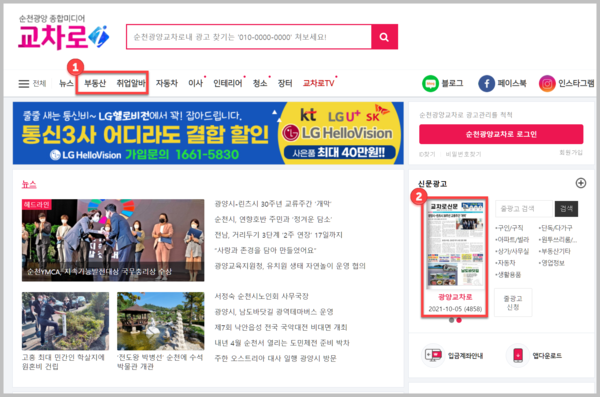Open headline 제7회 낙안읍성 전국 국악대전
The width and height of the screenshot is (600, 397).
click(x=280, y=327)
